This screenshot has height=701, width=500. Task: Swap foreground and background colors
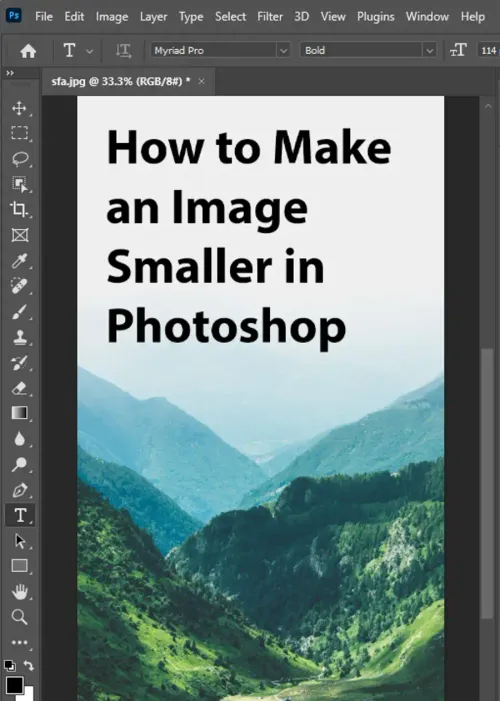click(x=29, y=665)
